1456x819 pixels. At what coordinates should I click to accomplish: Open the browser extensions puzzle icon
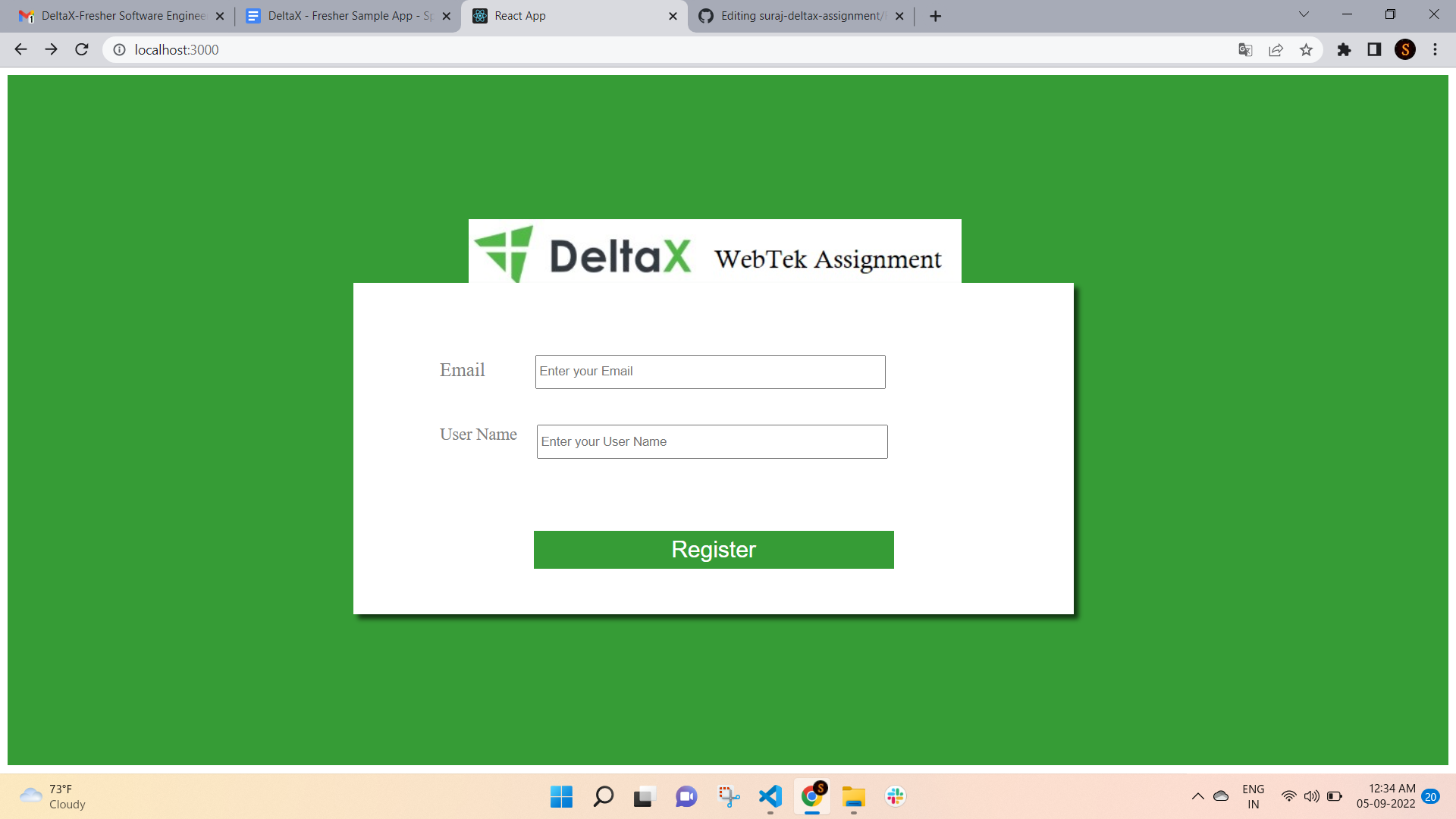1344,49
